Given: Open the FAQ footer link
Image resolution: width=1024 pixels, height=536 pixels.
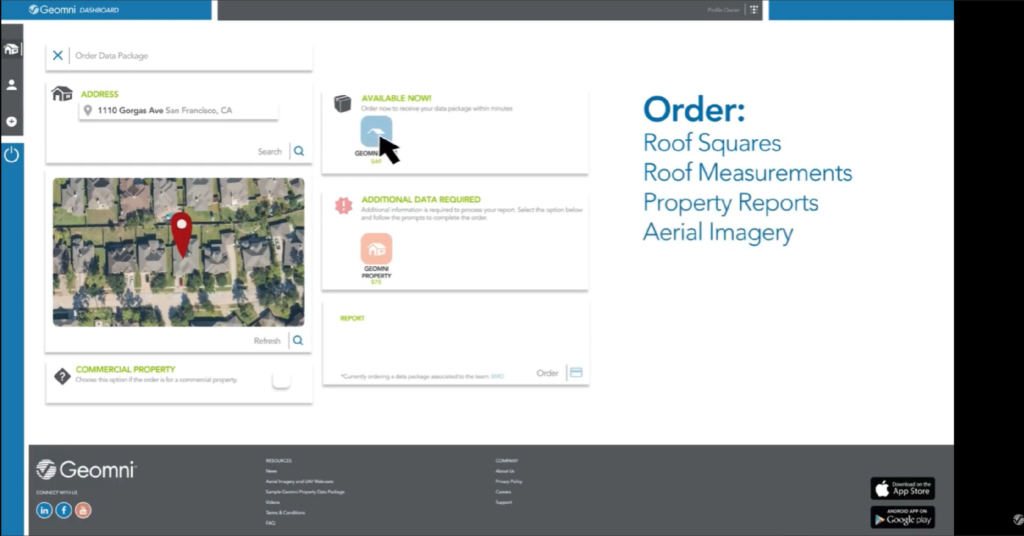Looking at the screenshot, I should (270, 523).
